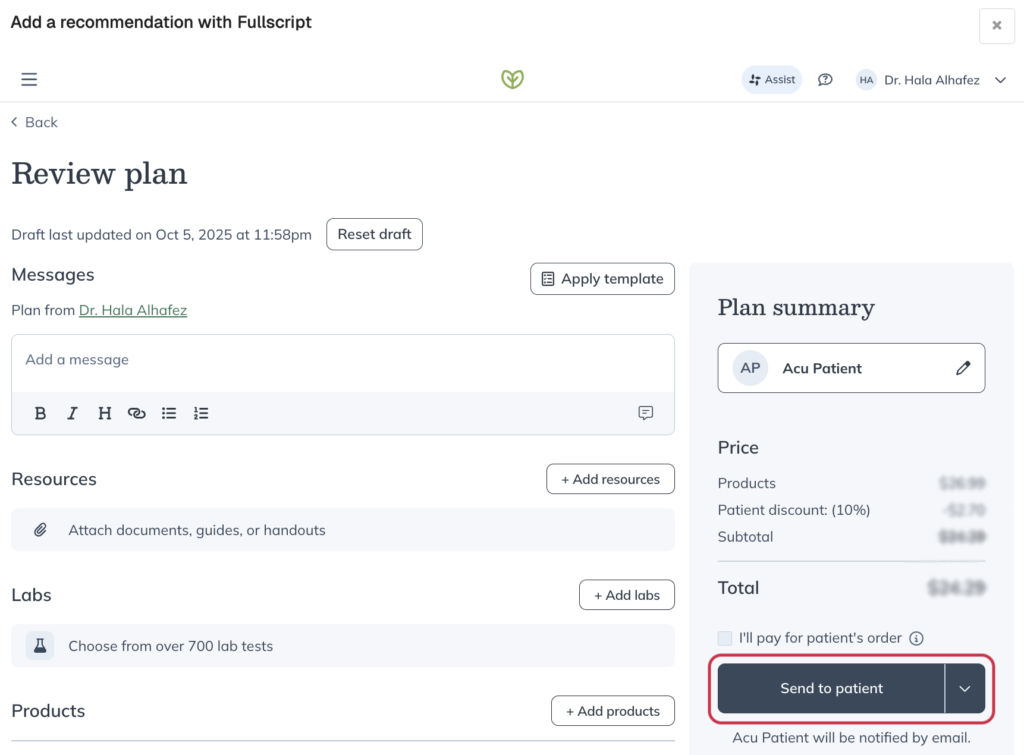Create a bulleted list in the message
1024x755 pixels.
click(x=168, y=413)
